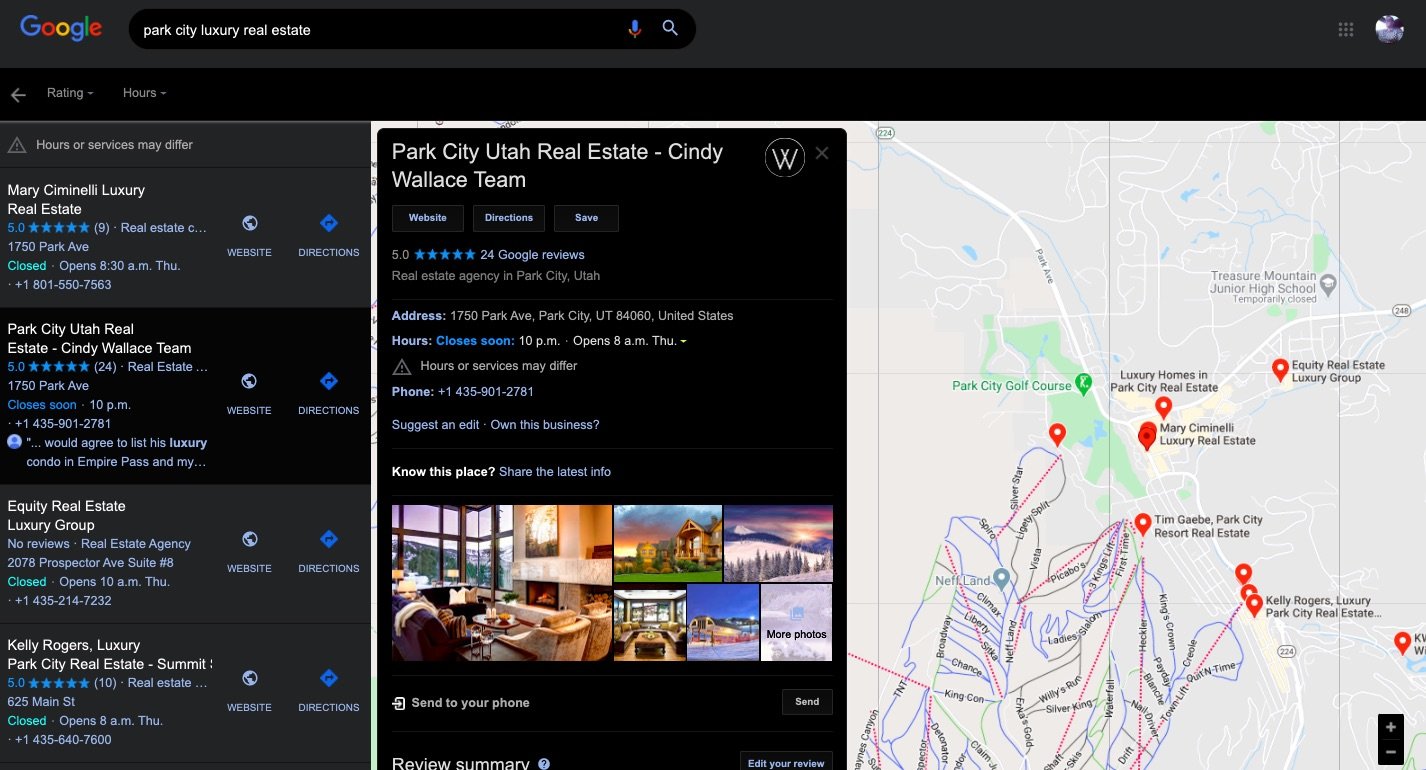Screen dimensions: 1426x770
Task: Click the Google logo
Action: point(61,28)
